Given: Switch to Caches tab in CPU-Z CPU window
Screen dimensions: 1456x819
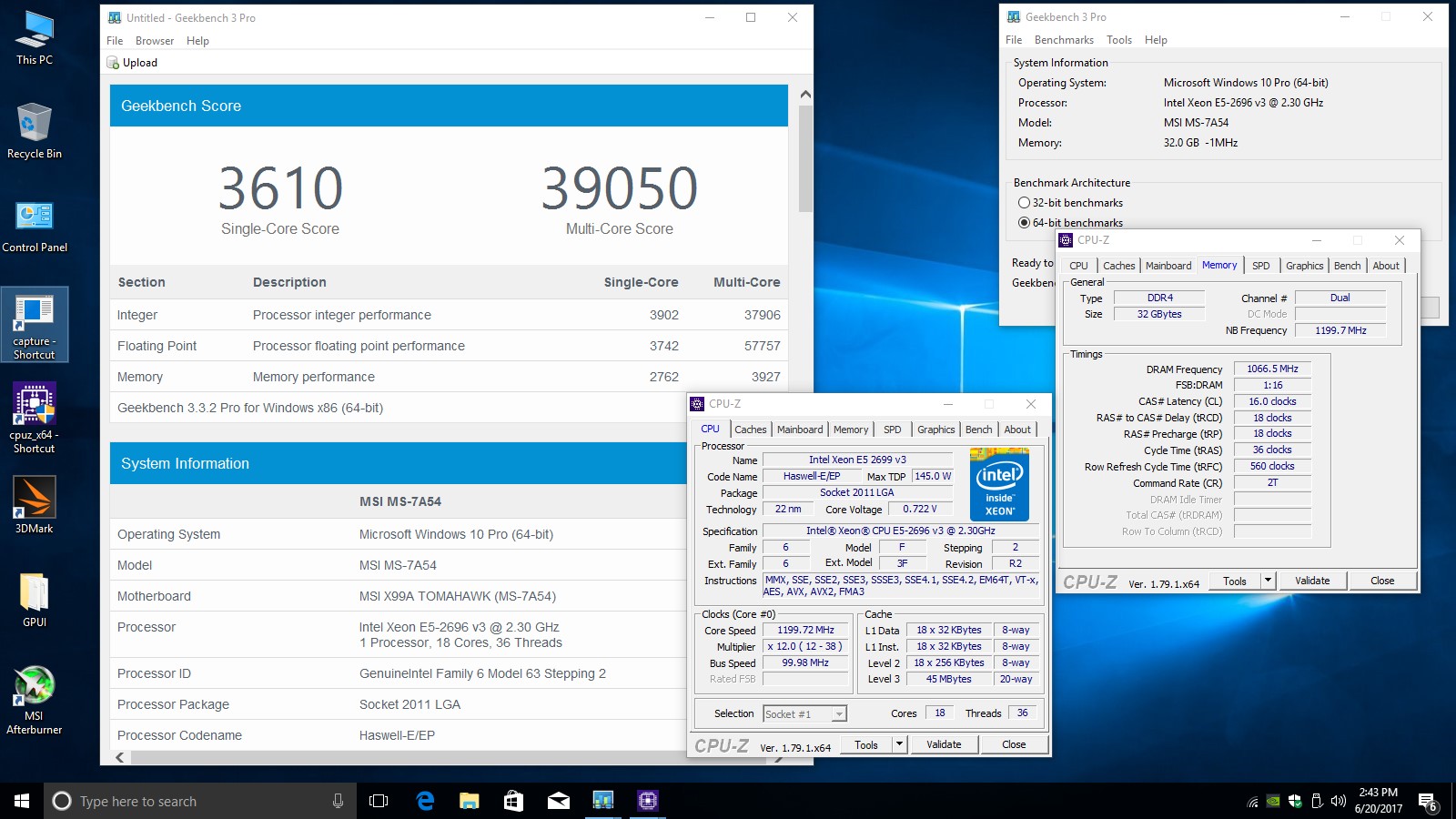Looking at the screenshot, I should 751,430.
